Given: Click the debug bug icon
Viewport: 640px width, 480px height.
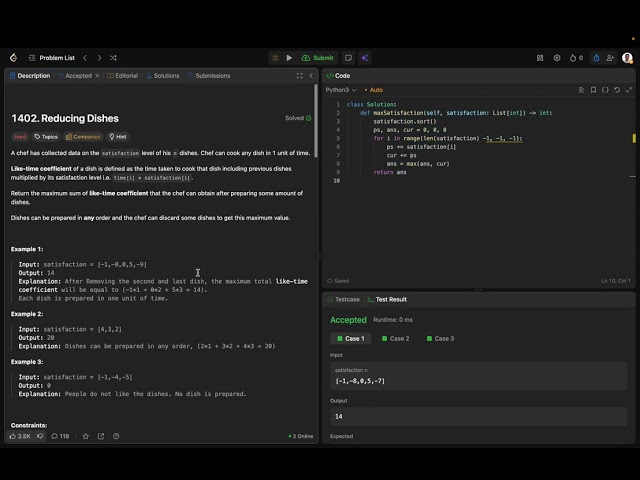Looking at the screenshot, I should point(275,58).
